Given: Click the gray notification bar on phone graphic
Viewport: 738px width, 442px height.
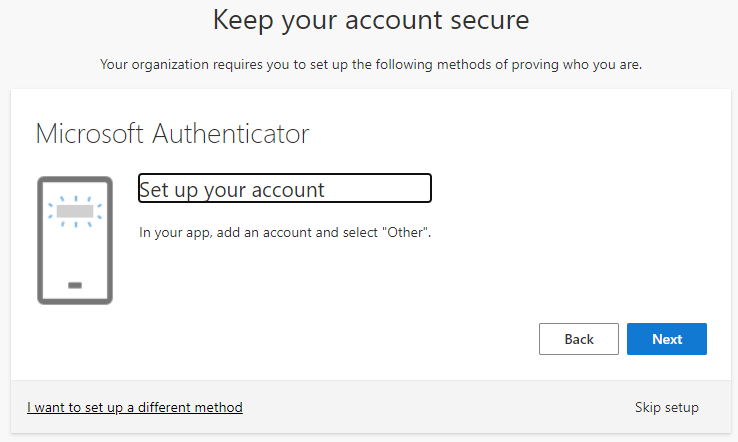Looking at the screenshot, I should tap(75, 212).
